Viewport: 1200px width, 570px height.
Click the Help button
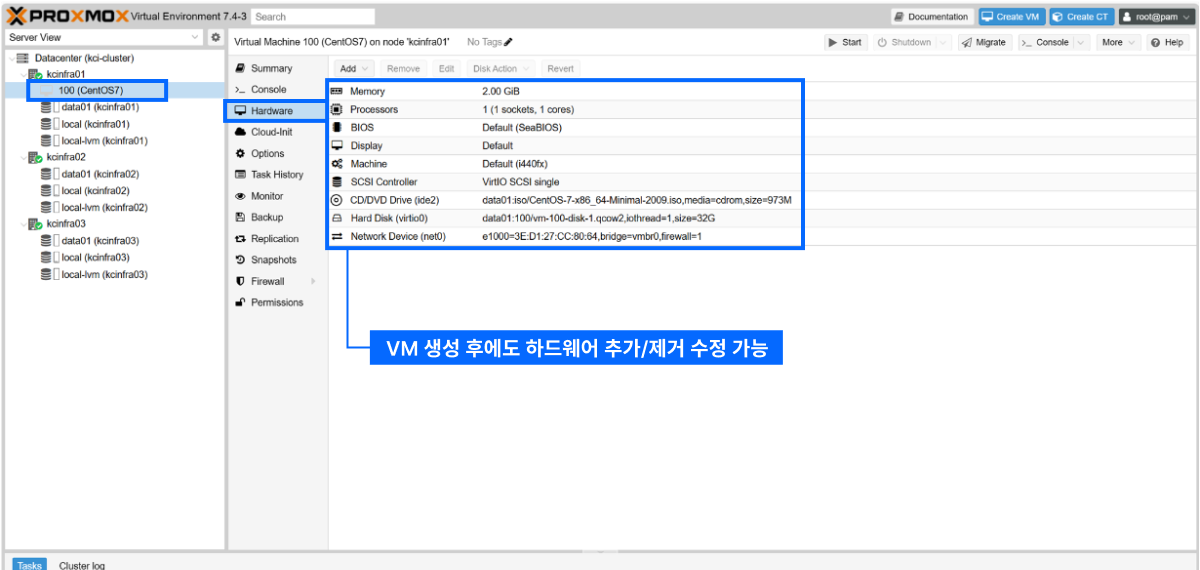(x=1167, y=42)
